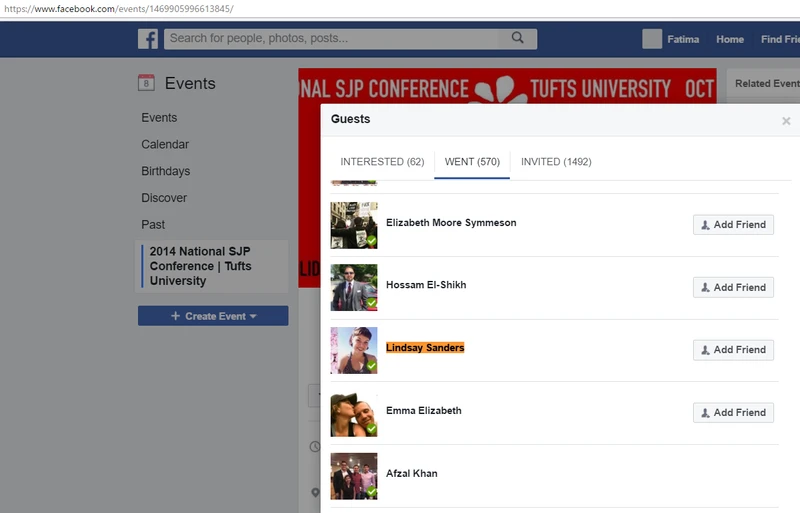Click the search magnifier icon
The image size is (800, 513).
click(x=517, y=38)
